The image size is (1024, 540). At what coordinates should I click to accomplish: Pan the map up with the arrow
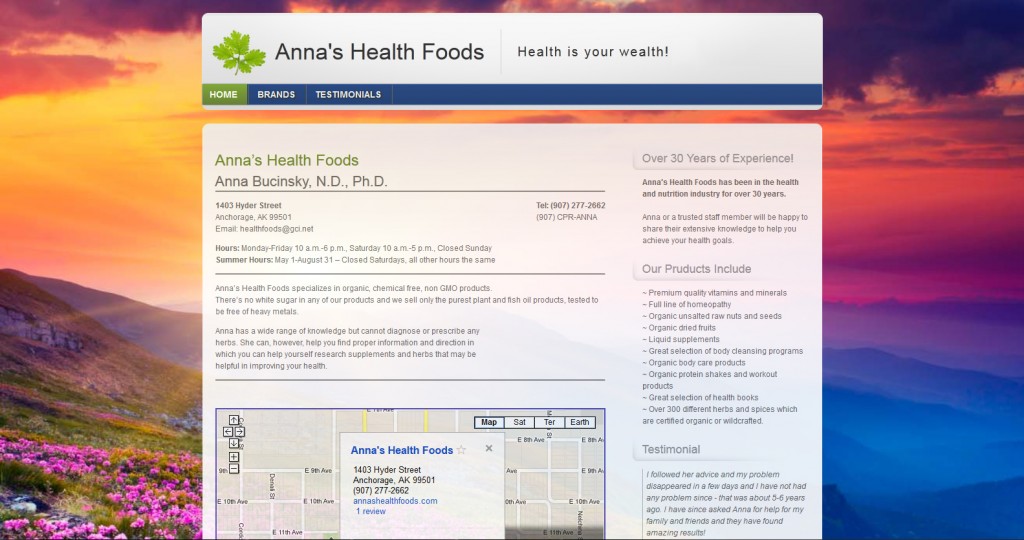tap(234, 420)
